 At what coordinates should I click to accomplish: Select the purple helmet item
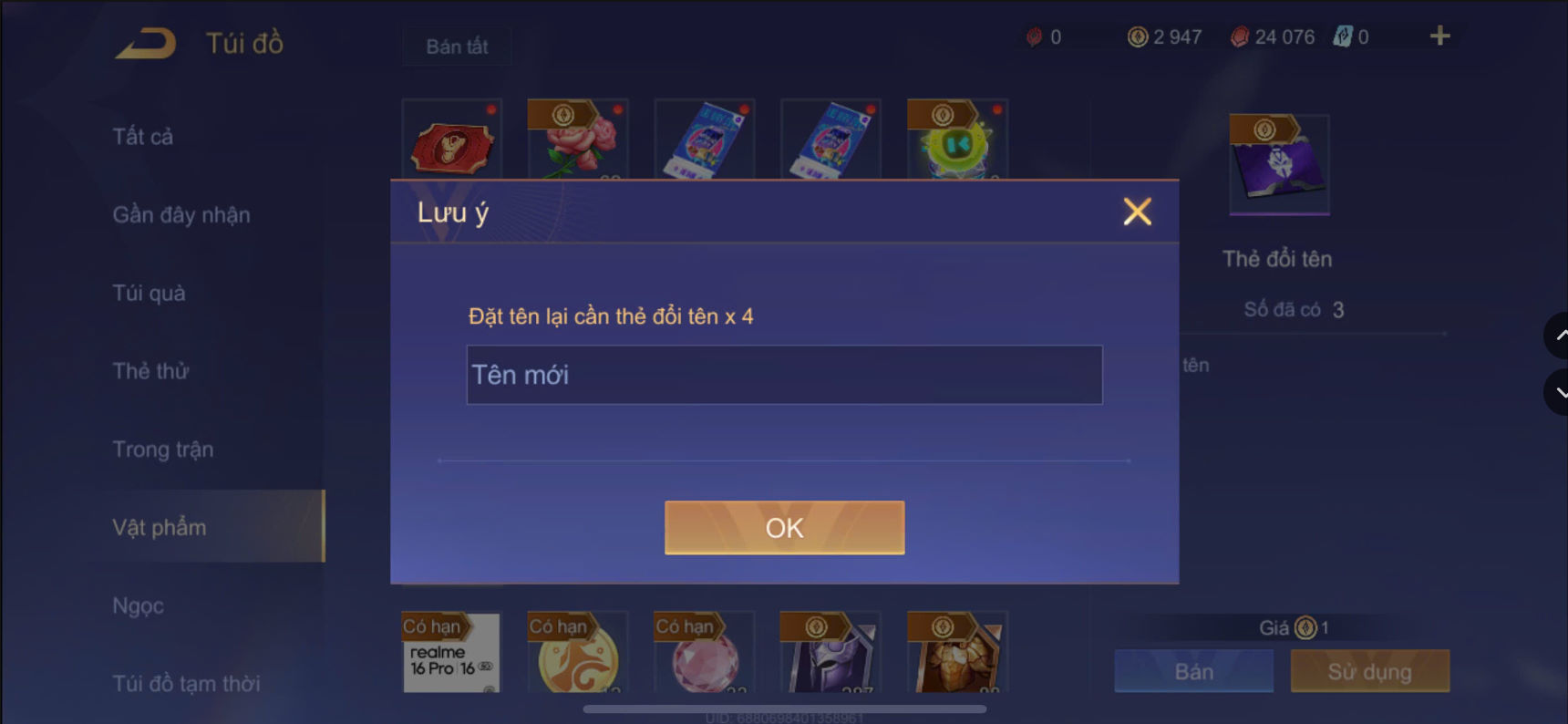click(830, 652)
